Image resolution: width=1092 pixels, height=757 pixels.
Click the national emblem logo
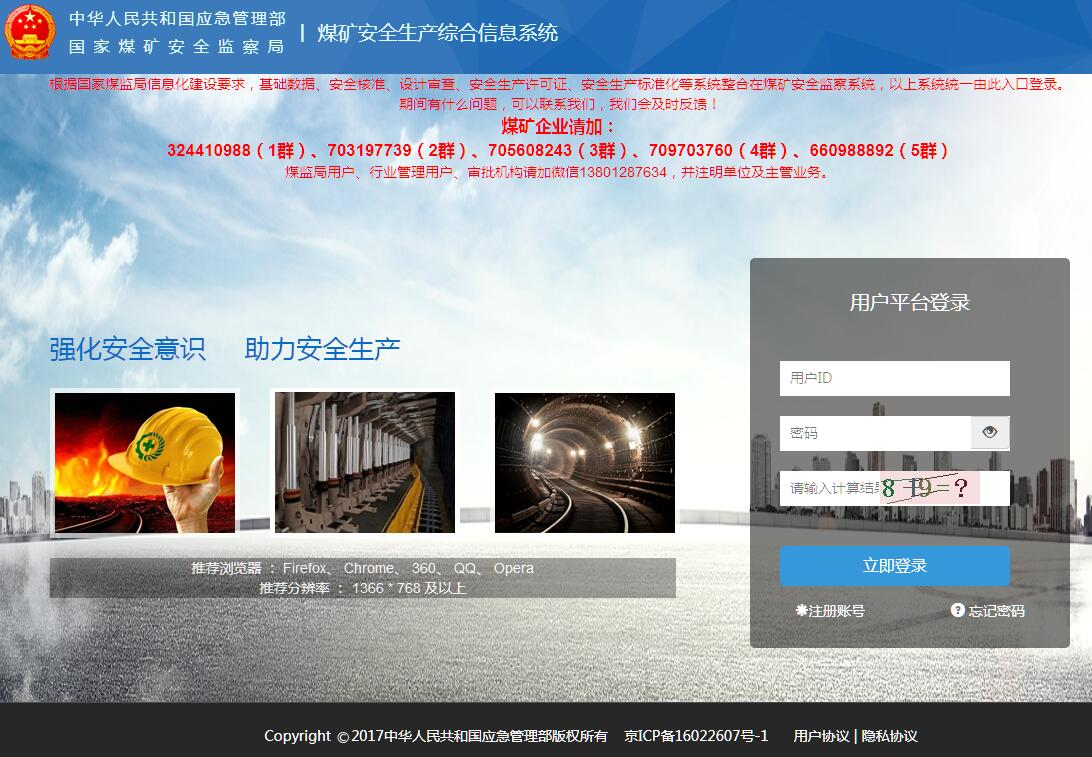30,32
